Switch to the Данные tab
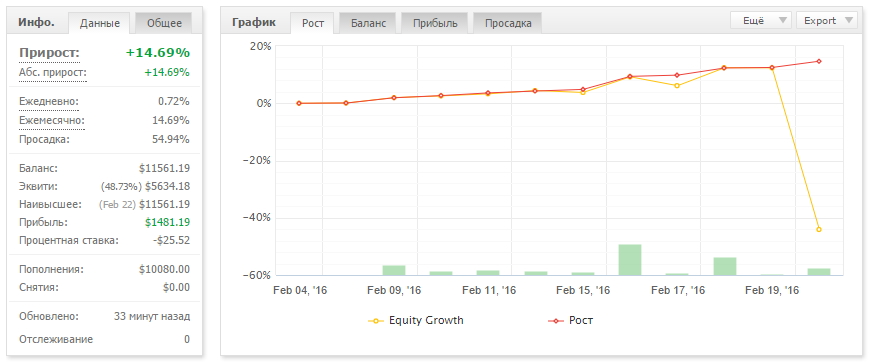 99,23
